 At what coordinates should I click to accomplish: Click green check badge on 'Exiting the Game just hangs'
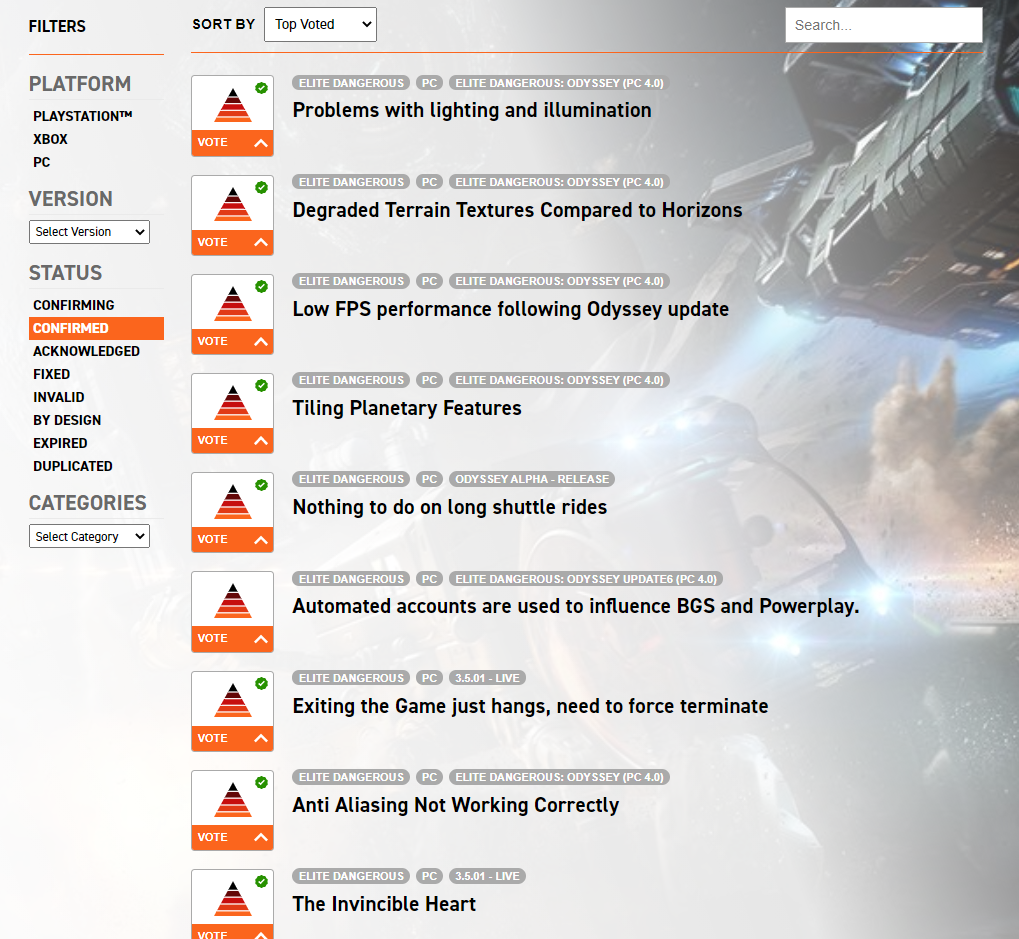pos(261,683)
